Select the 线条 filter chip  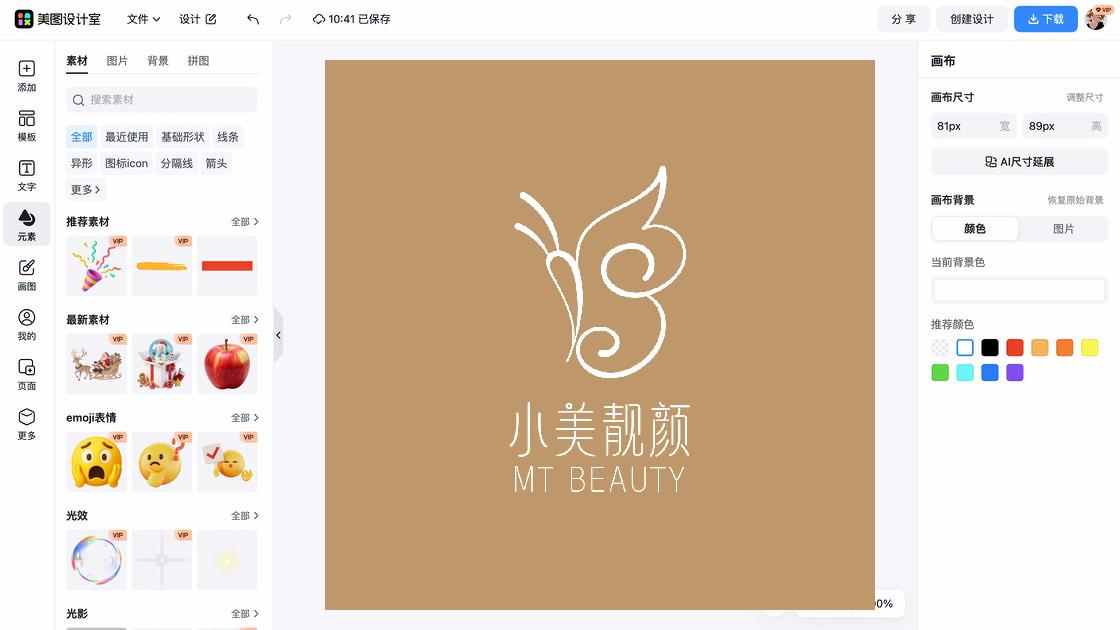[x=228, y=136]
